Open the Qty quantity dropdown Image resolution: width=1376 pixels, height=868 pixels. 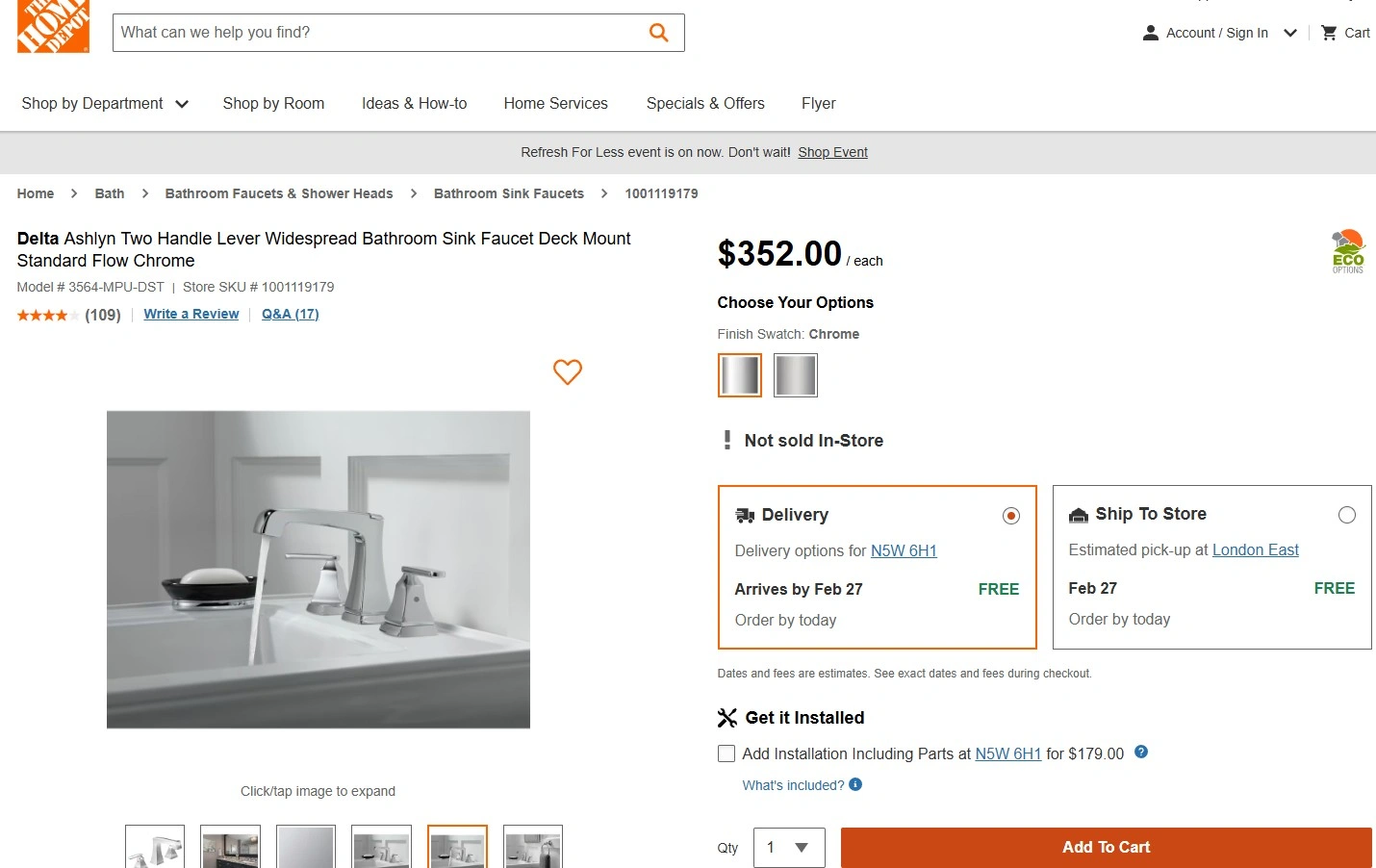[789, 847]
